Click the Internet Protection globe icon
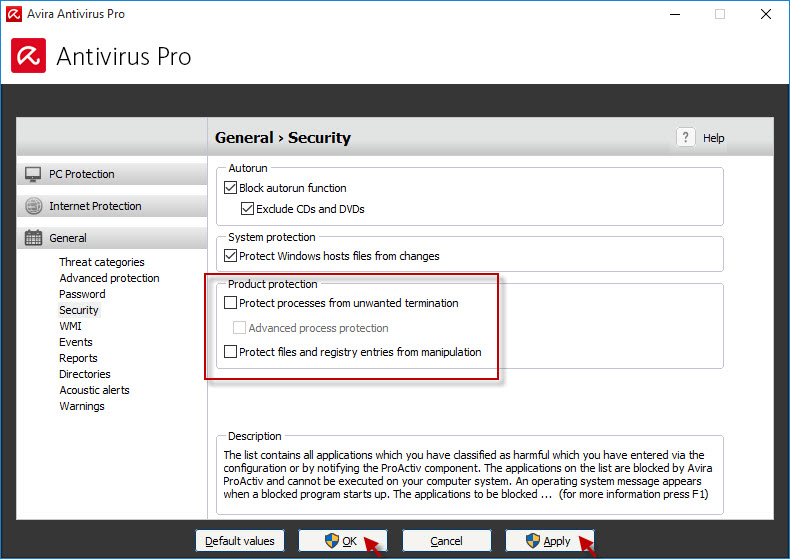Image resolution: width=790 pixels, height=559 pixels. click(x=33, y=206)
